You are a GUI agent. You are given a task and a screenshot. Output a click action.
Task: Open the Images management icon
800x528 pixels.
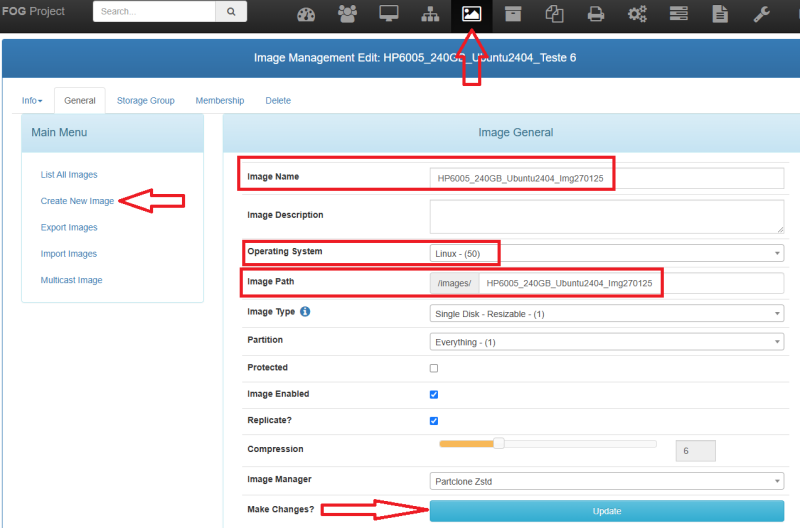pos(471,14)
